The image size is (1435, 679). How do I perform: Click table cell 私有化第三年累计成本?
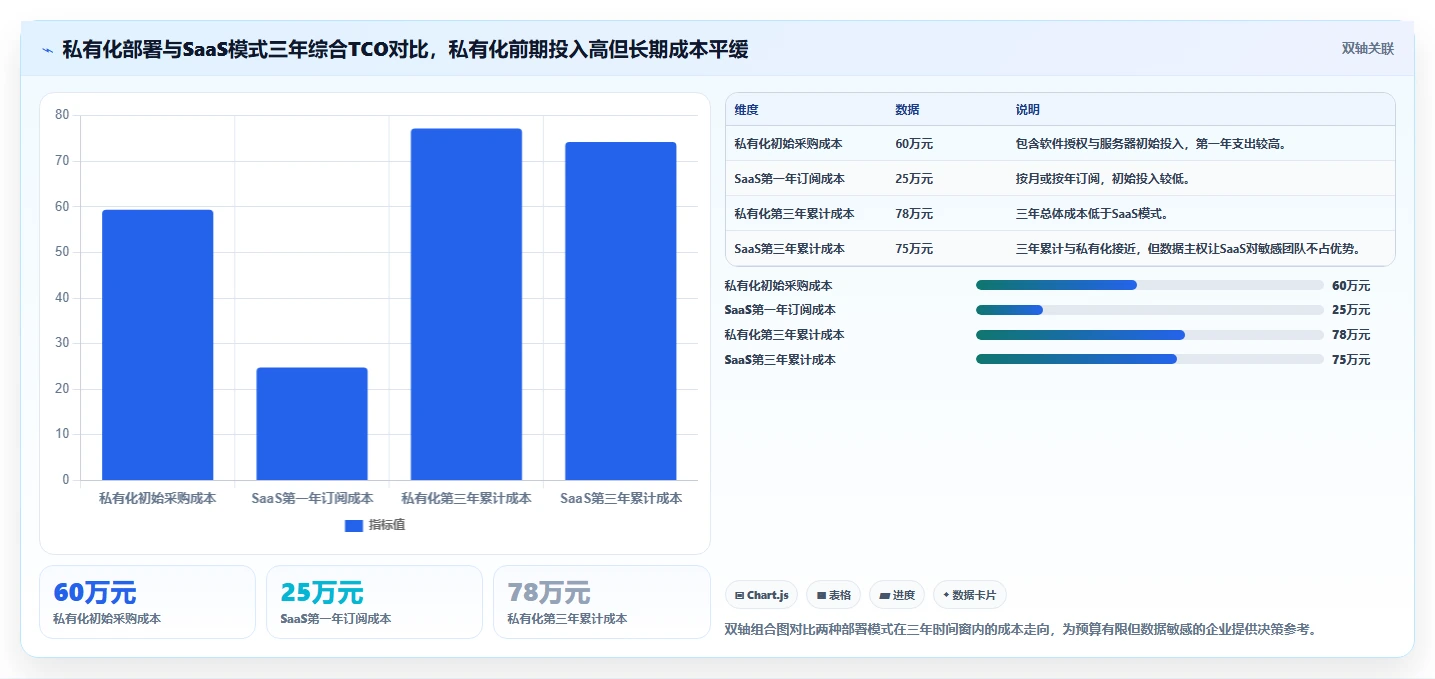[794, 214]
